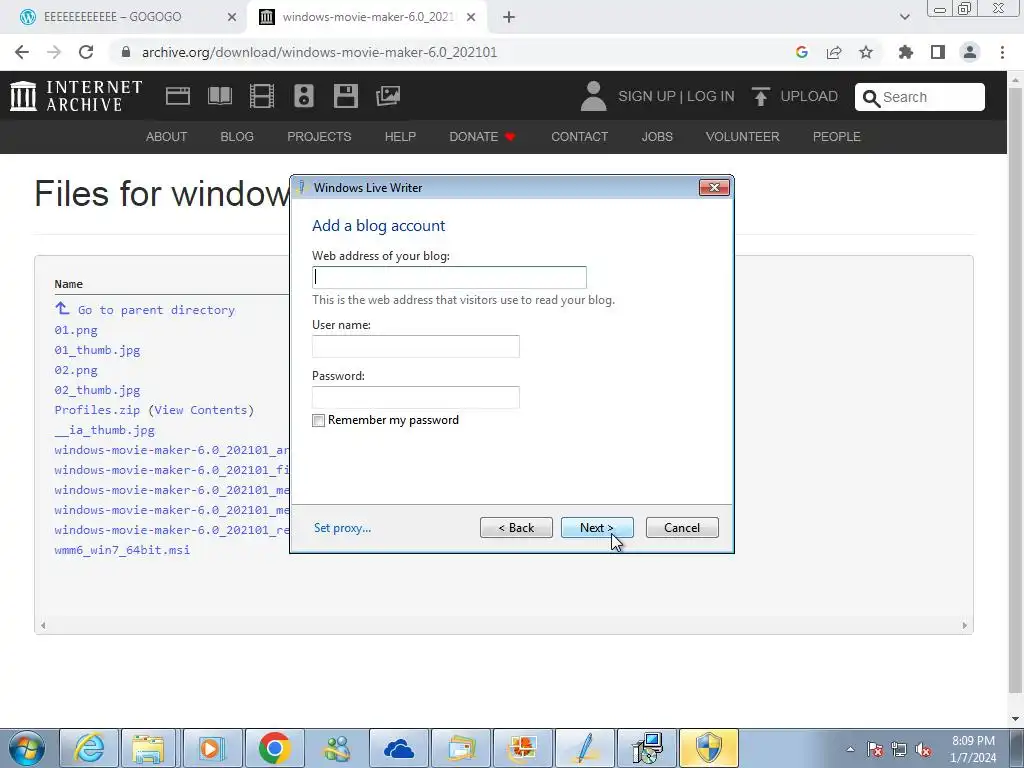Open the Chrome extensions puzzle icon
1024x768 pixels.
point(906,52)
